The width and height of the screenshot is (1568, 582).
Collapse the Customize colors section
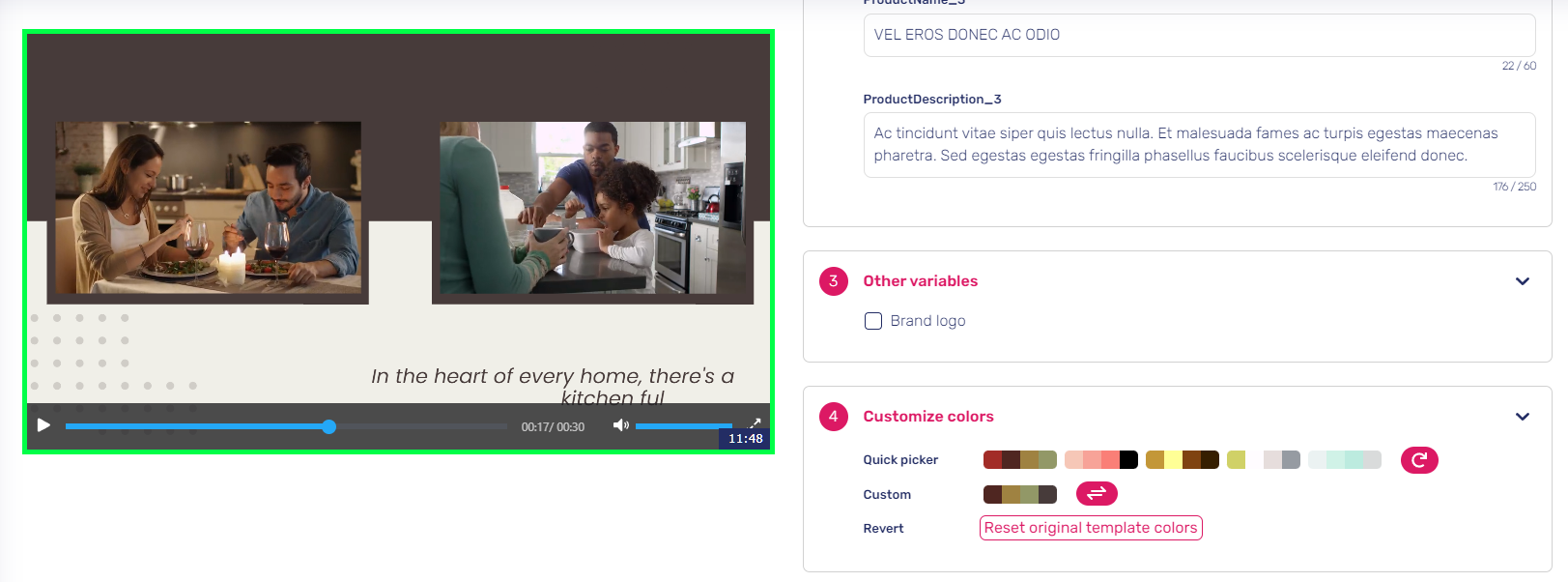click(x=1523, y=417)
